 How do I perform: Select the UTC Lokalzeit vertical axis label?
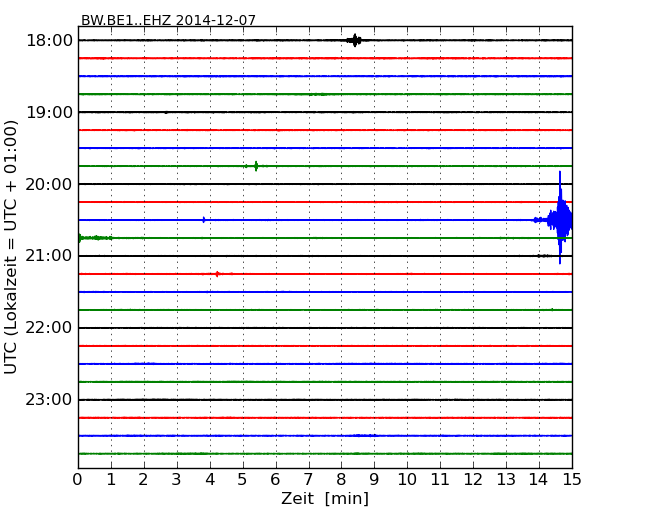click(11, 247)
